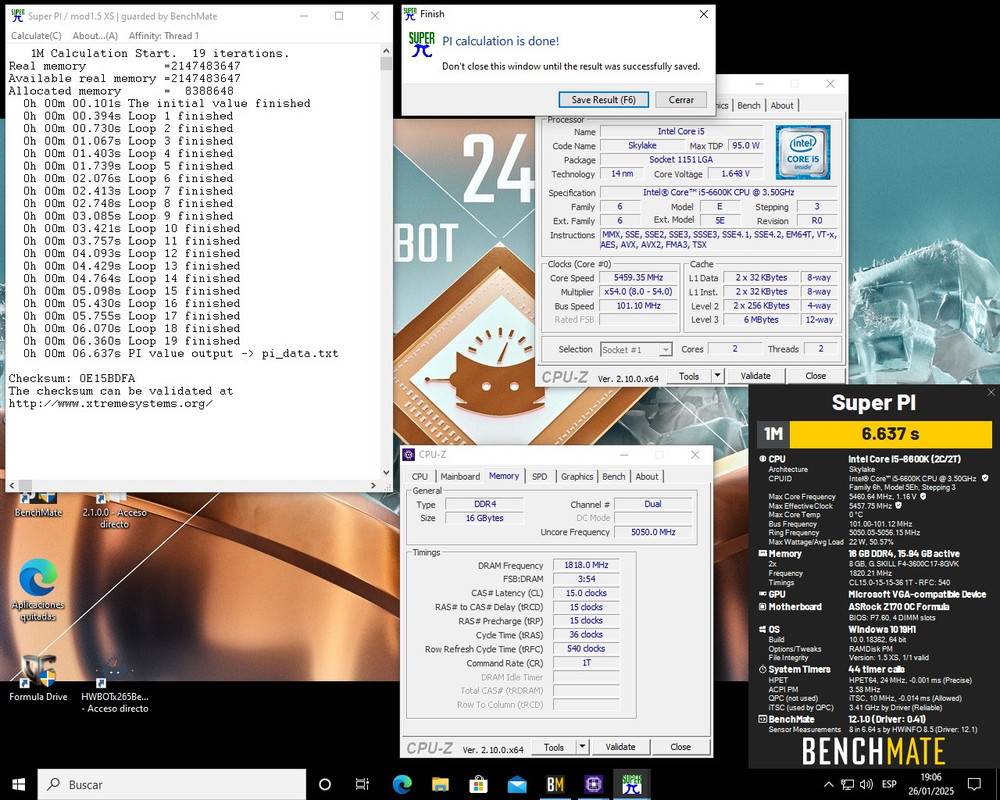Click Validate in upper CPU-Z window
This screenshot has height=800, width=1000.
755,376
